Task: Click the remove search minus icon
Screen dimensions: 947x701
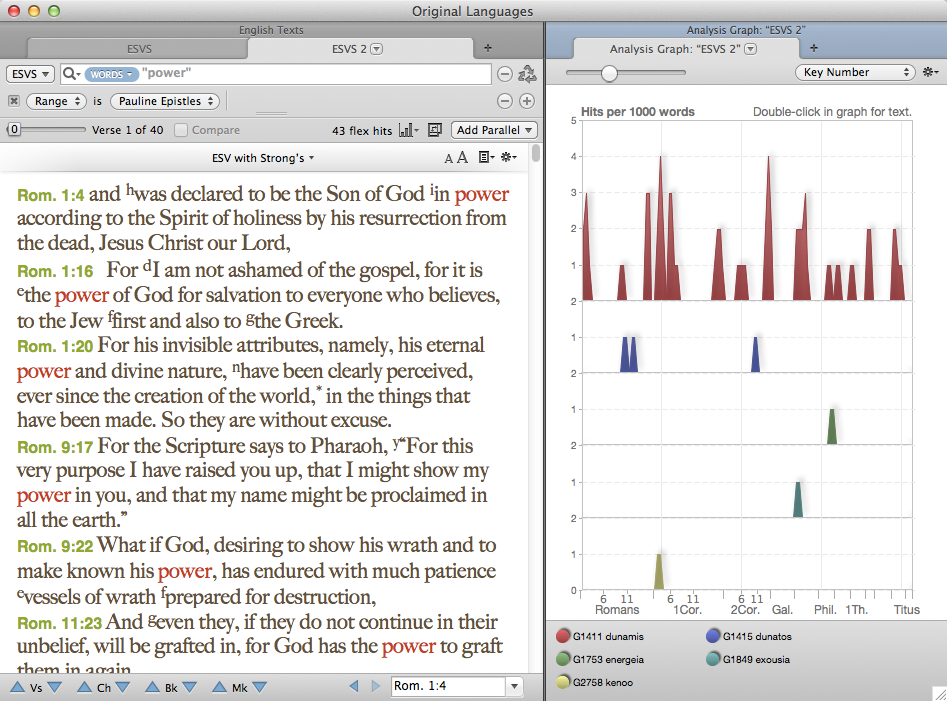Action: pyautogui.click(x=505, y=74)
